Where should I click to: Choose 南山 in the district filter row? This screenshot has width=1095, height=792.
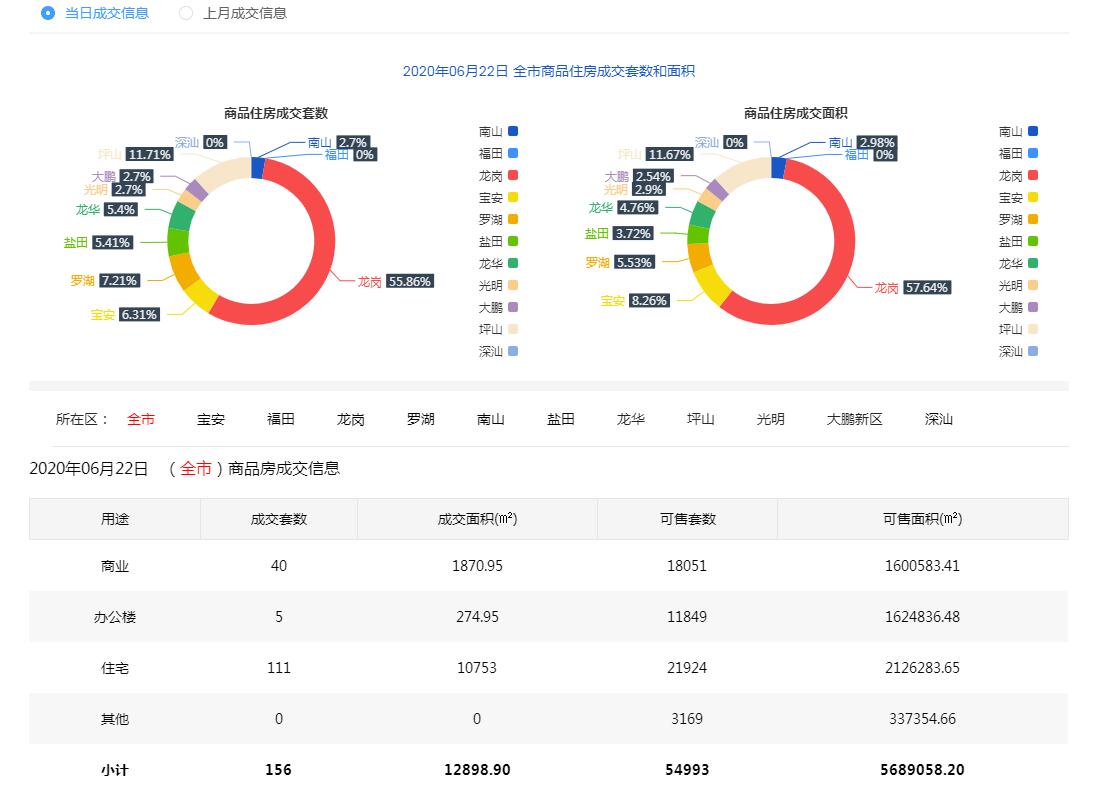click(491, 419)
